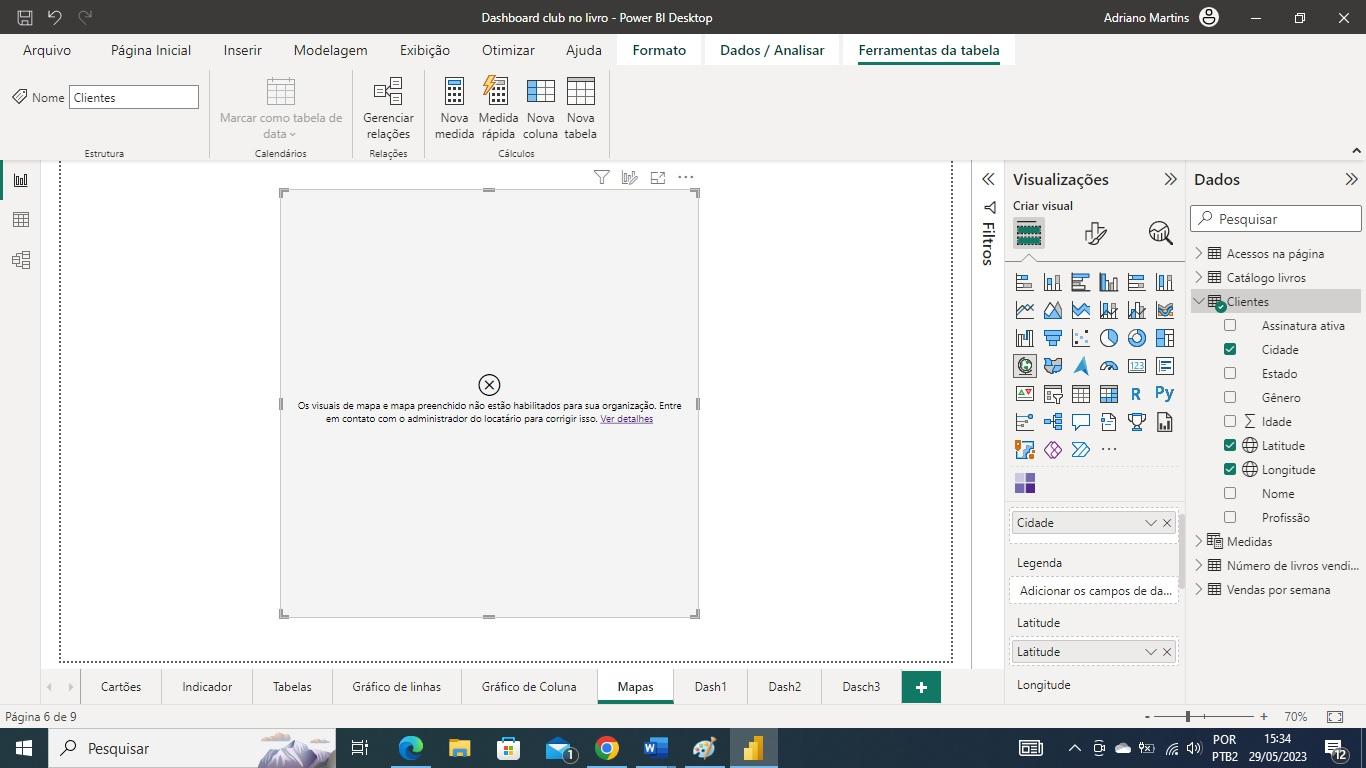
Task: Open Google Chrome from taskbar
Action: (x=606, y=748)
